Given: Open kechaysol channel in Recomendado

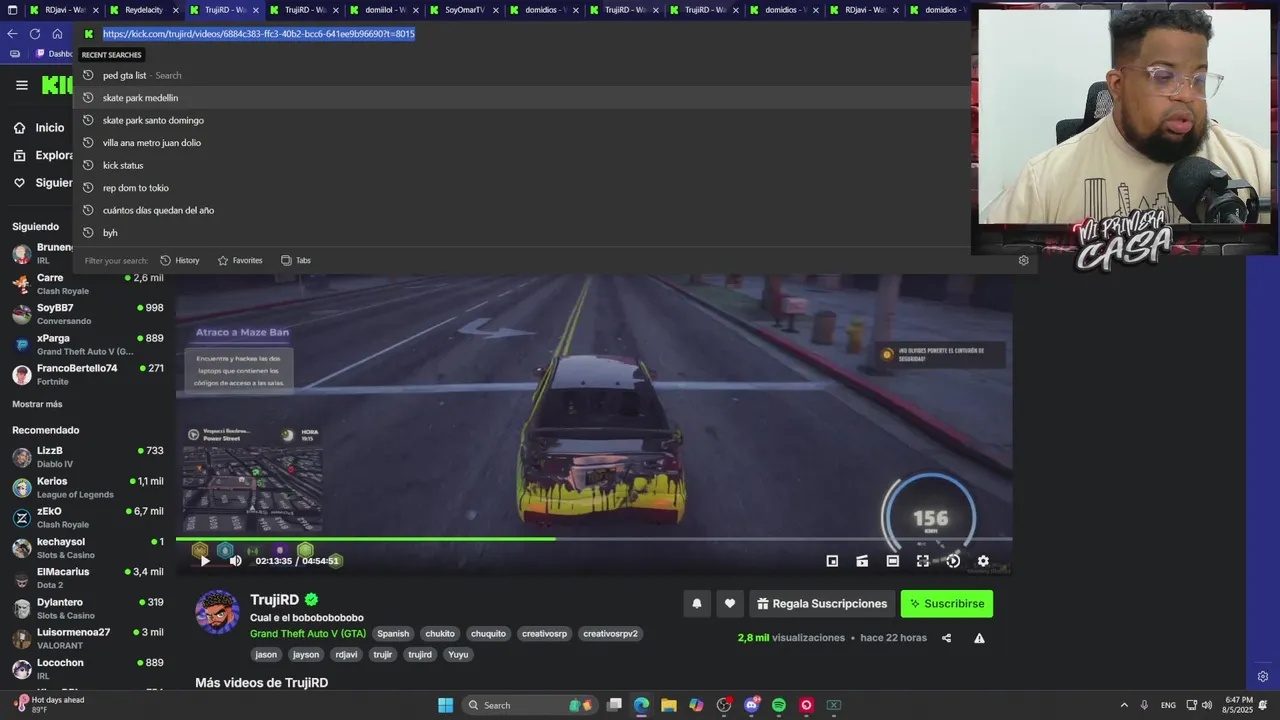Looking at the screenshot, I should pos(87,548).
